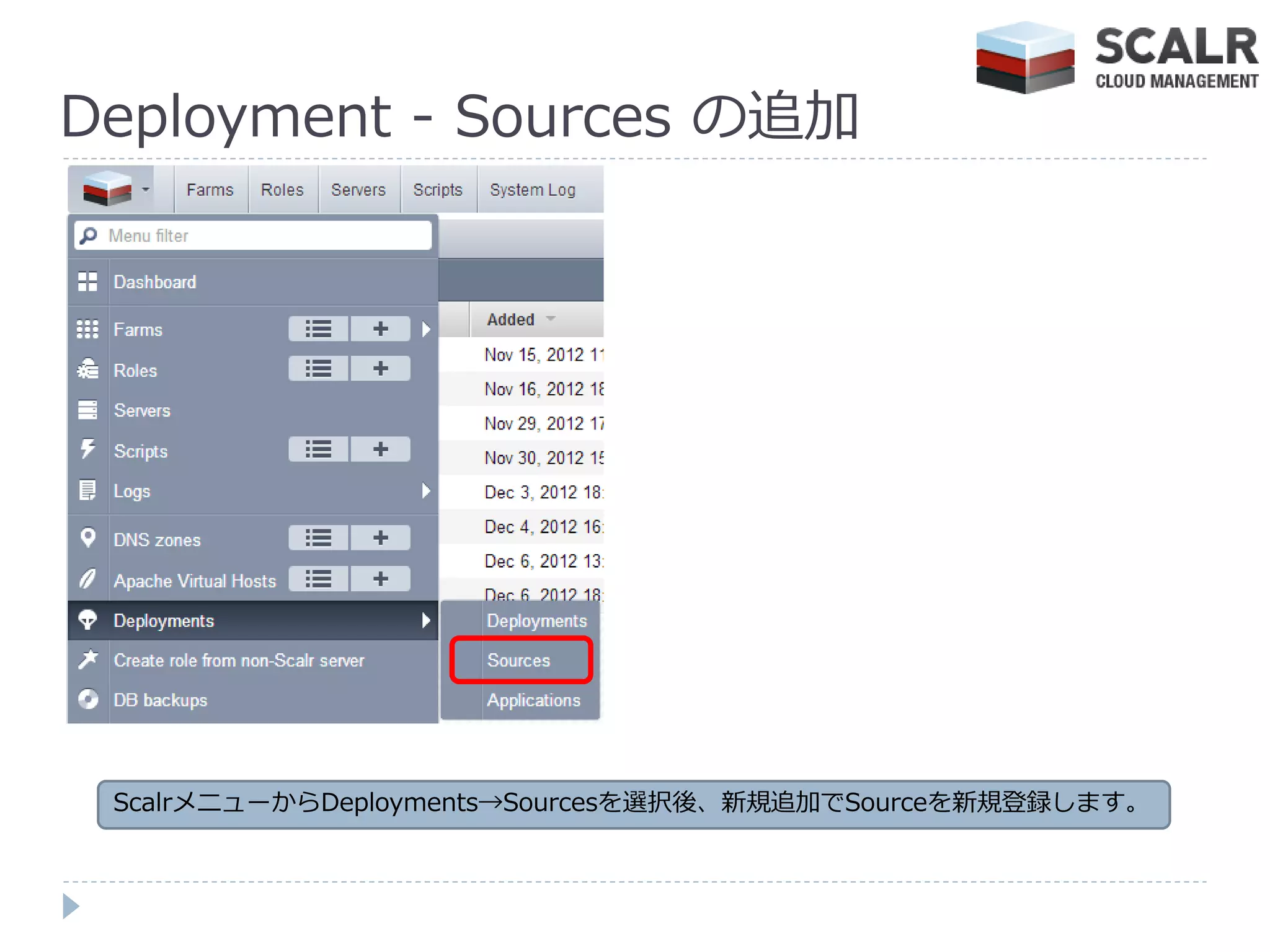Open the Farms top tab
This screenshot has width=1270, height=952.
pyautogui.click(x=210, y=190)
